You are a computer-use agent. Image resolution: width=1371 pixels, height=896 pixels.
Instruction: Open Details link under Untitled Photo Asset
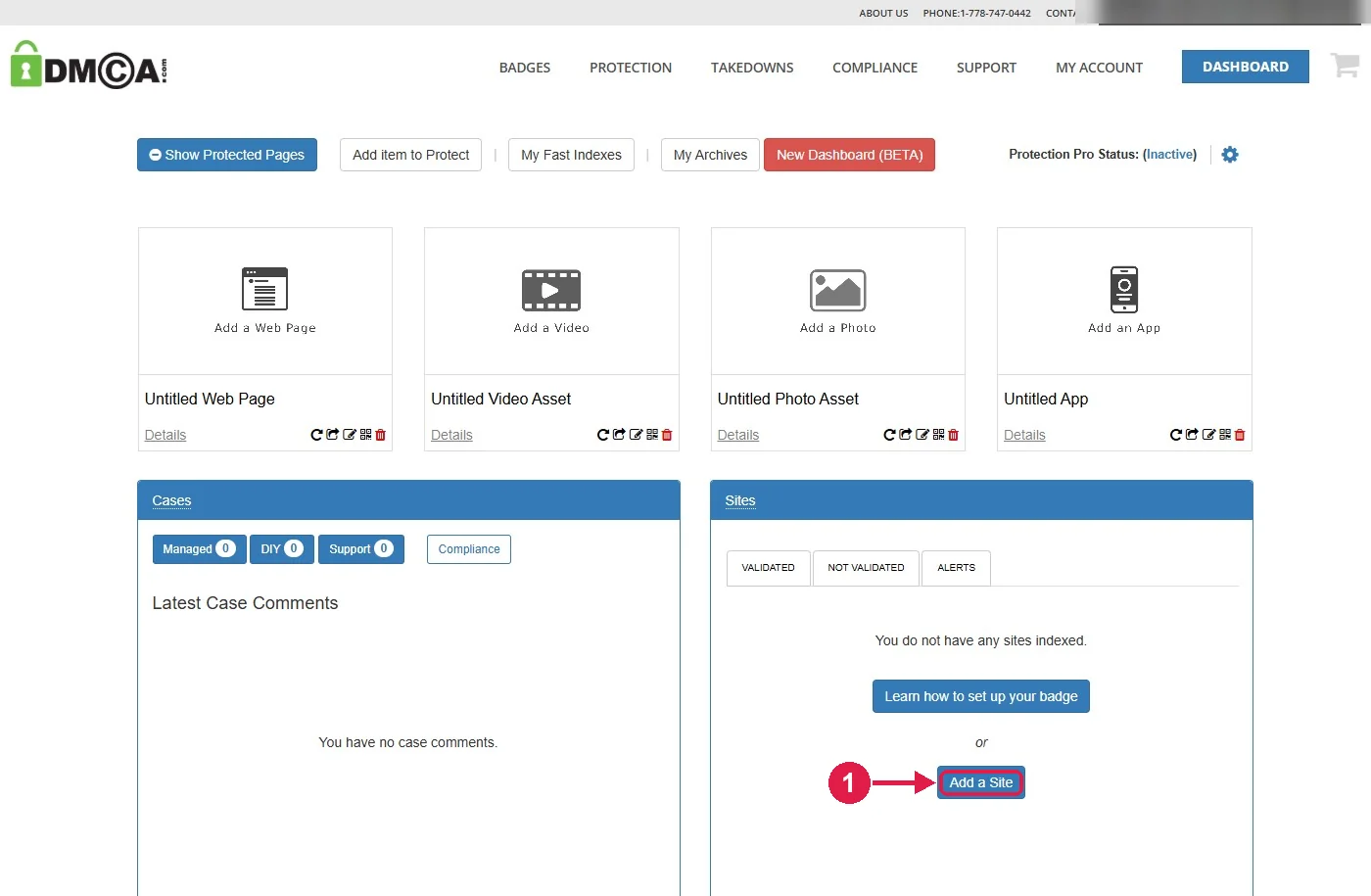pos(738,435)
